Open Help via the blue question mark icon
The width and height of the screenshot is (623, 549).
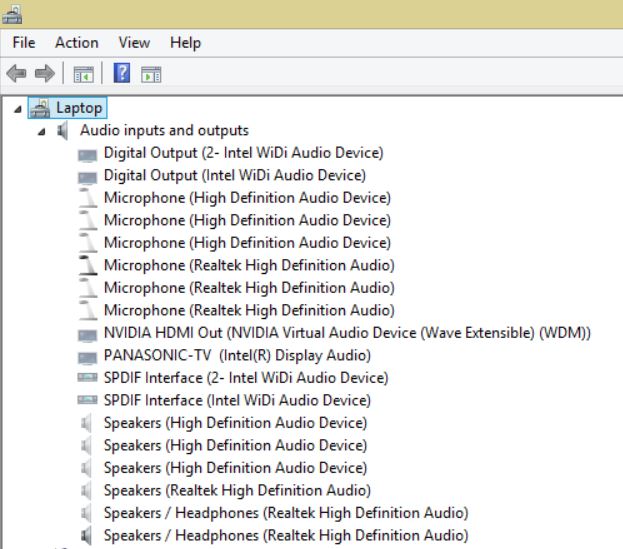pos(121,73)
